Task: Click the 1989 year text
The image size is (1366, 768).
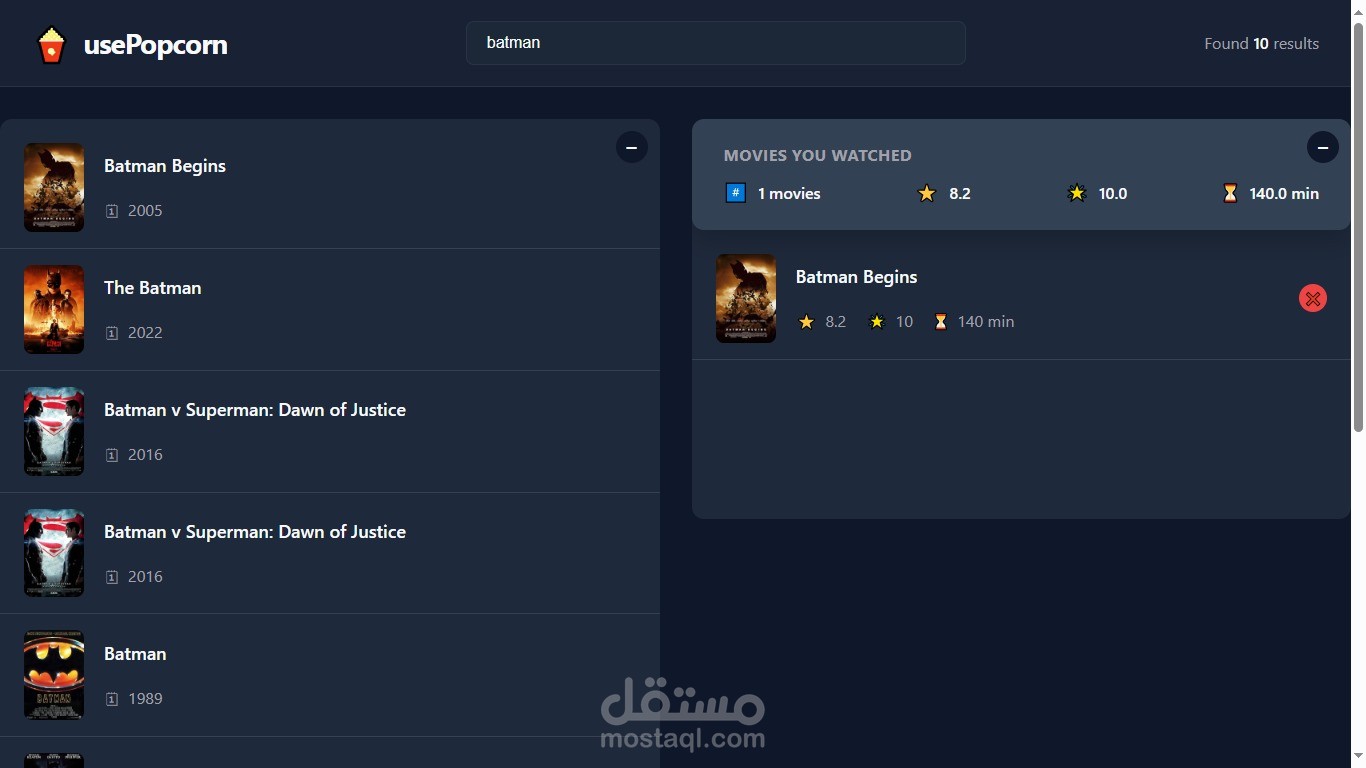Action: point(145,699)
